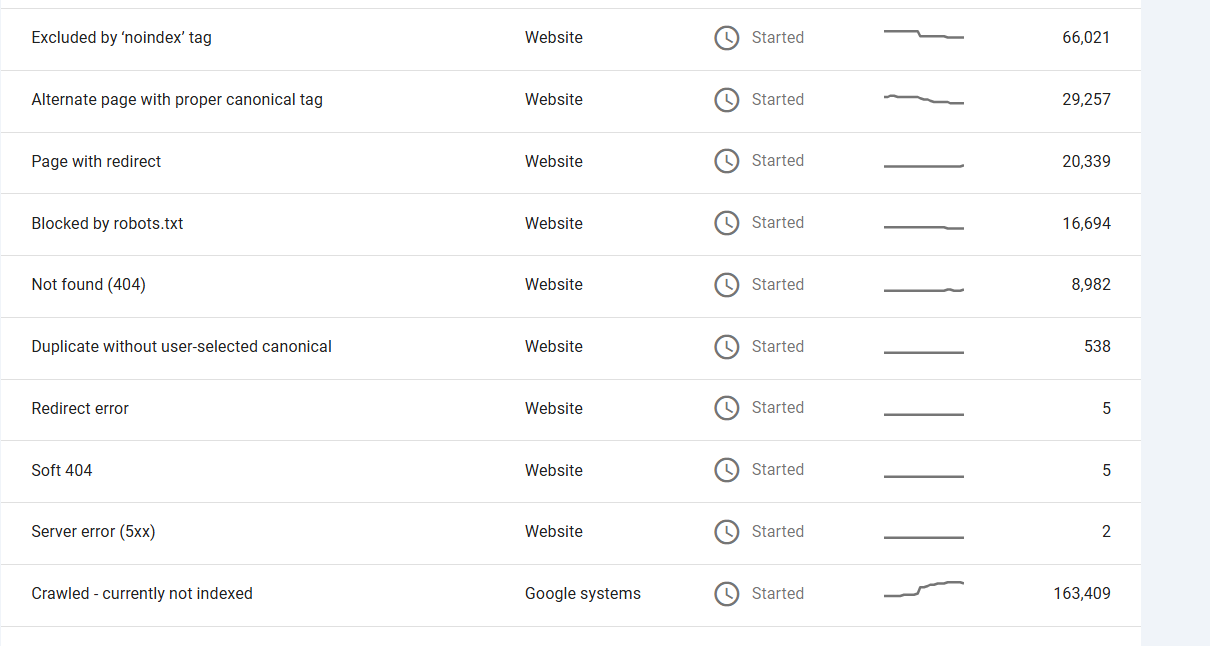
Task: Click the 163,409 pages count
Action: coord(1081,594)
